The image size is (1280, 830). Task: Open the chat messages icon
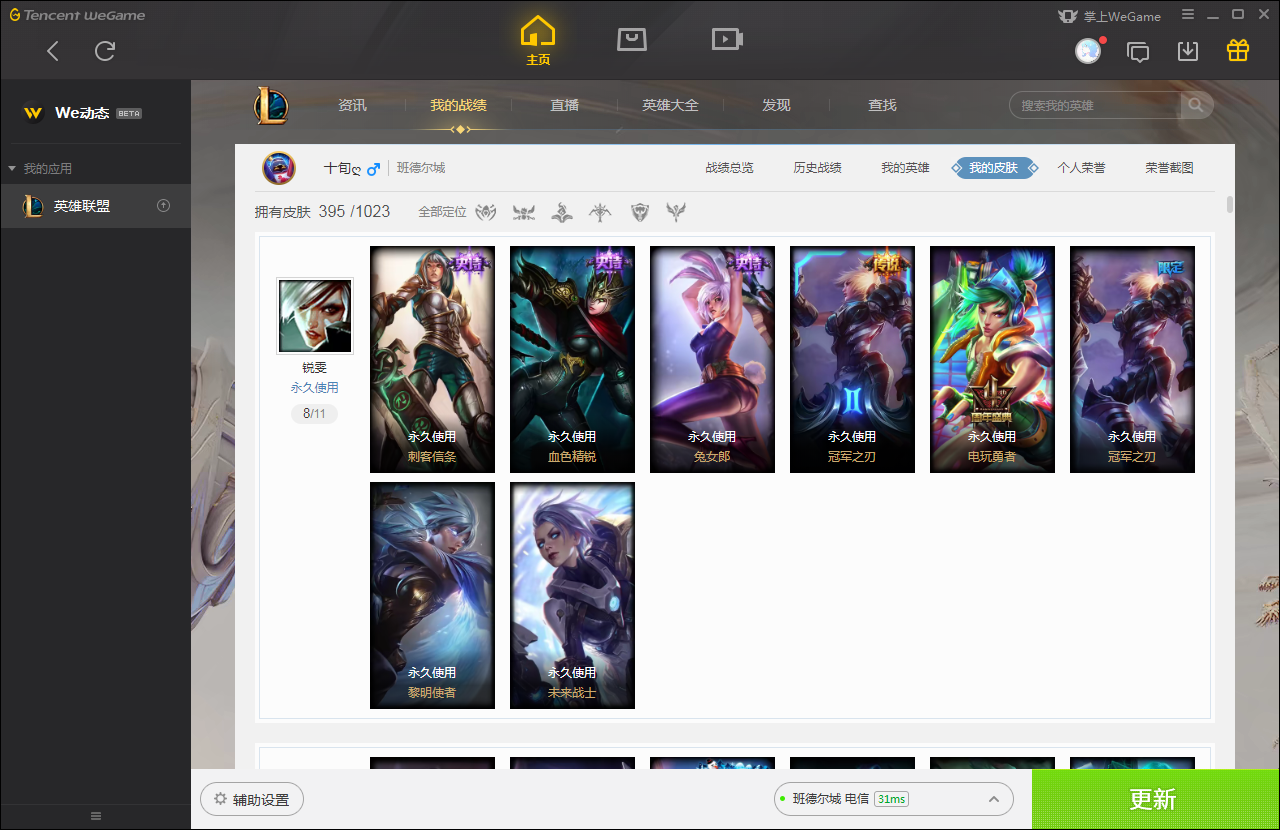pos(1138,51)
